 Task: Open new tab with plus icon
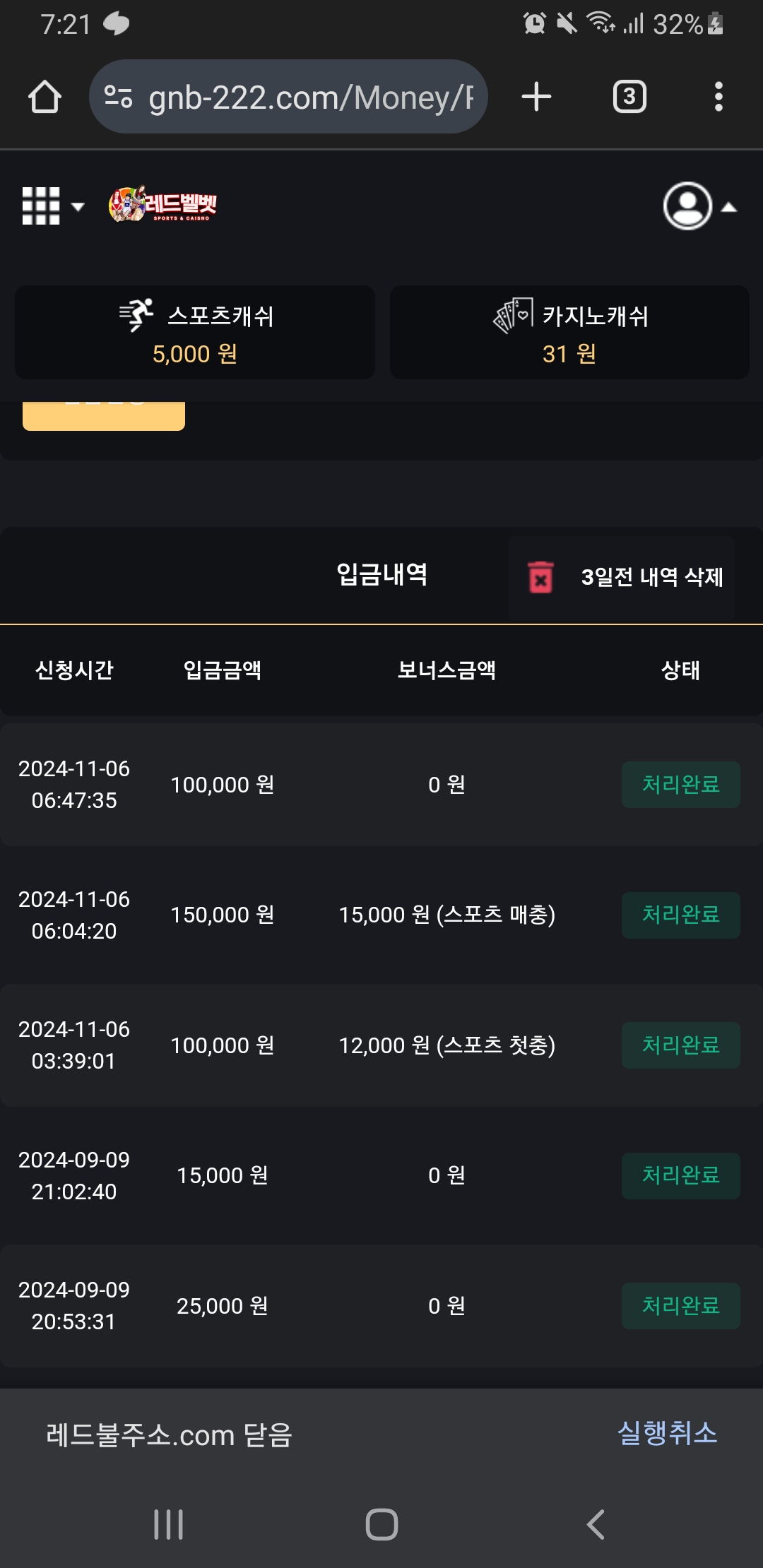(536, 97)
